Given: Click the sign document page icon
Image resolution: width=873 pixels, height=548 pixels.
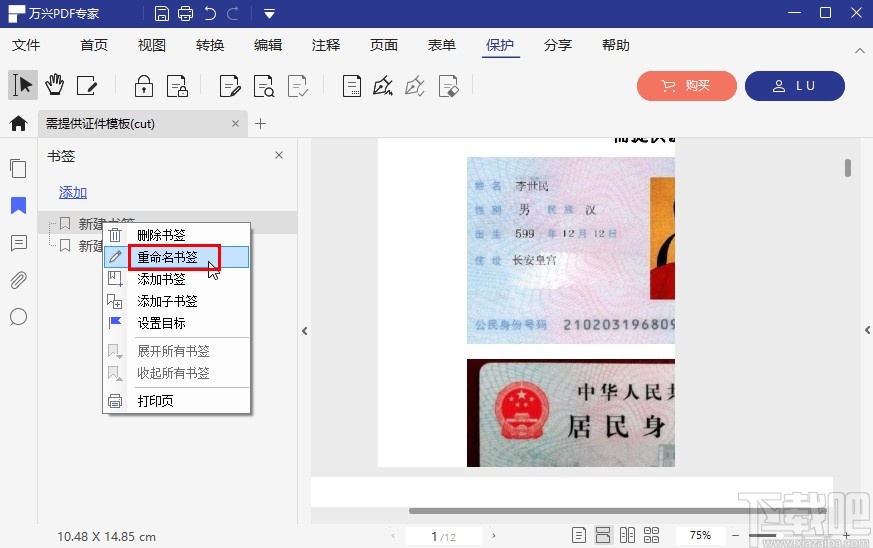Looking at the screenshot, I should [351, 86].
